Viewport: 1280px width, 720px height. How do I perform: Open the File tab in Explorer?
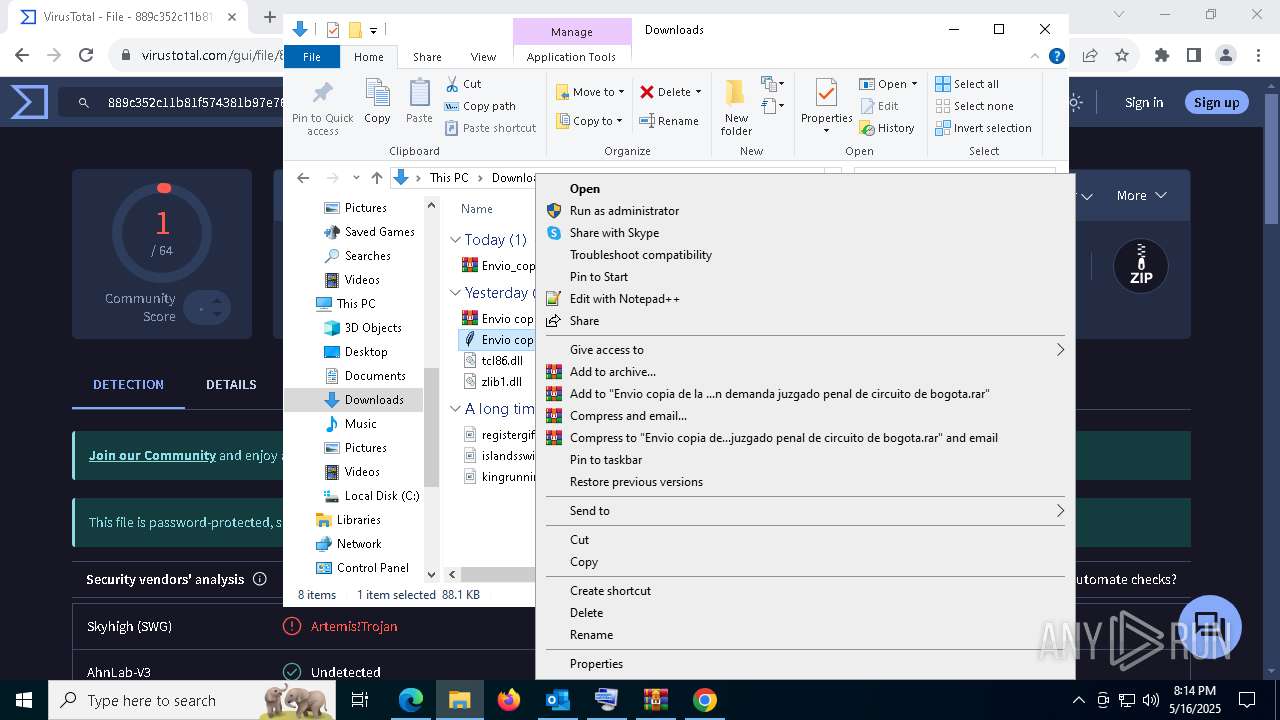[312, 57]
